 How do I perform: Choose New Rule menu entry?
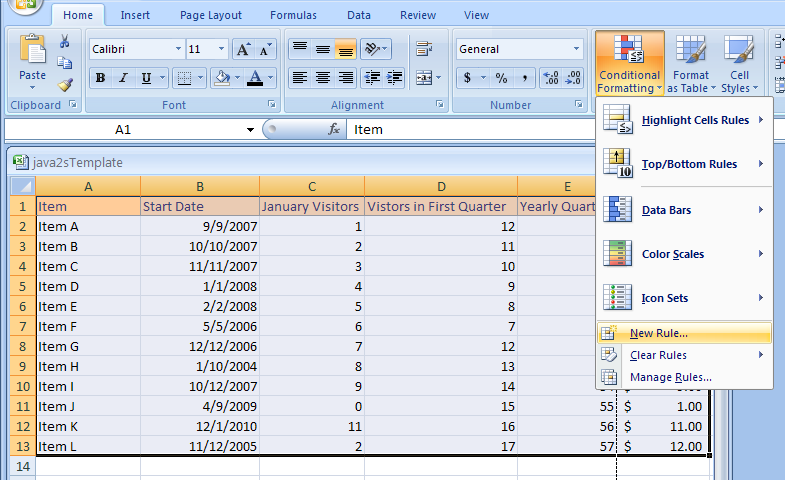click(684, 333)
